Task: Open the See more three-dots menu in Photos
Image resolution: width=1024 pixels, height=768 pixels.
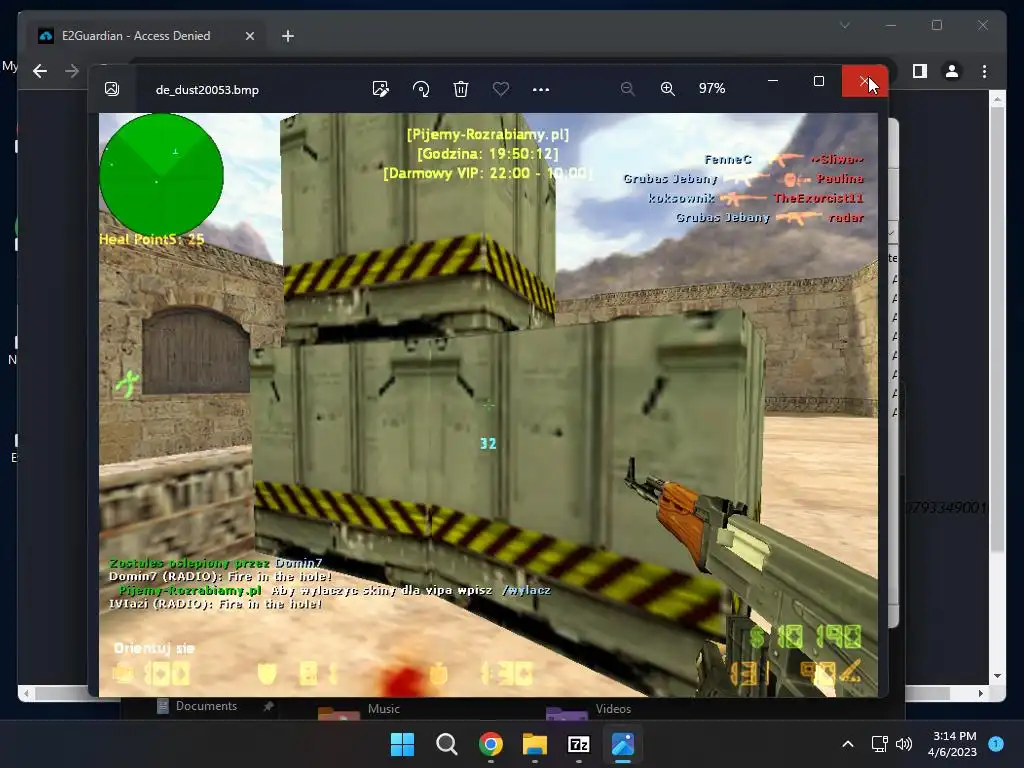Action: tap(541, 89)
